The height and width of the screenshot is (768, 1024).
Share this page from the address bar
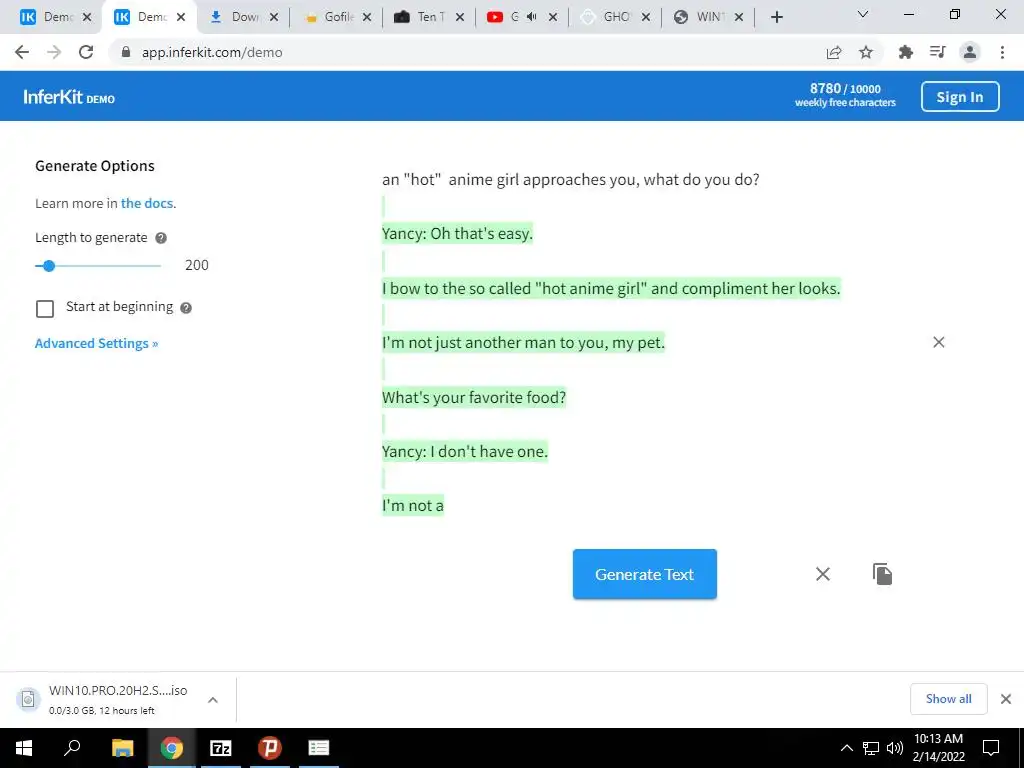pyautogui.click(x=834, y=52)
